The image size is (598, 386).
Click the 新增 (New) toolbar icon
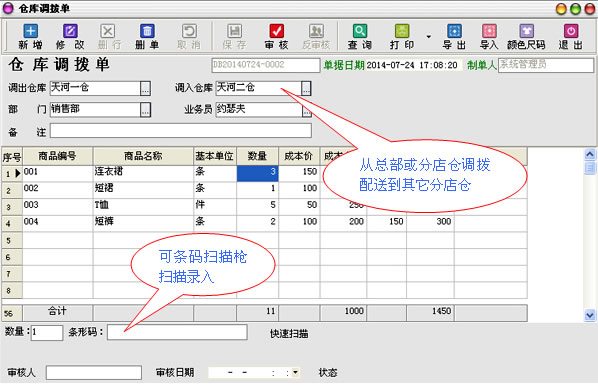(31, 31)
